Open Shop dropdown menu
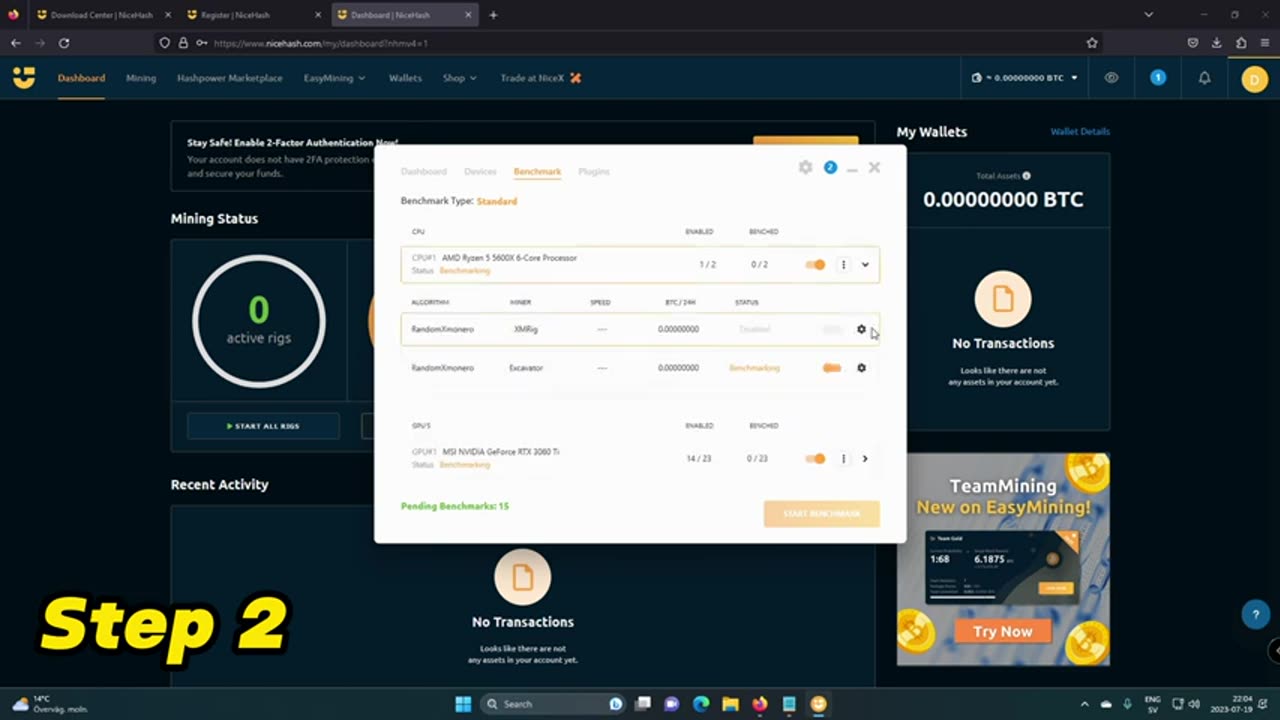This screenshot has width=1280, height=720. [459, 78]
